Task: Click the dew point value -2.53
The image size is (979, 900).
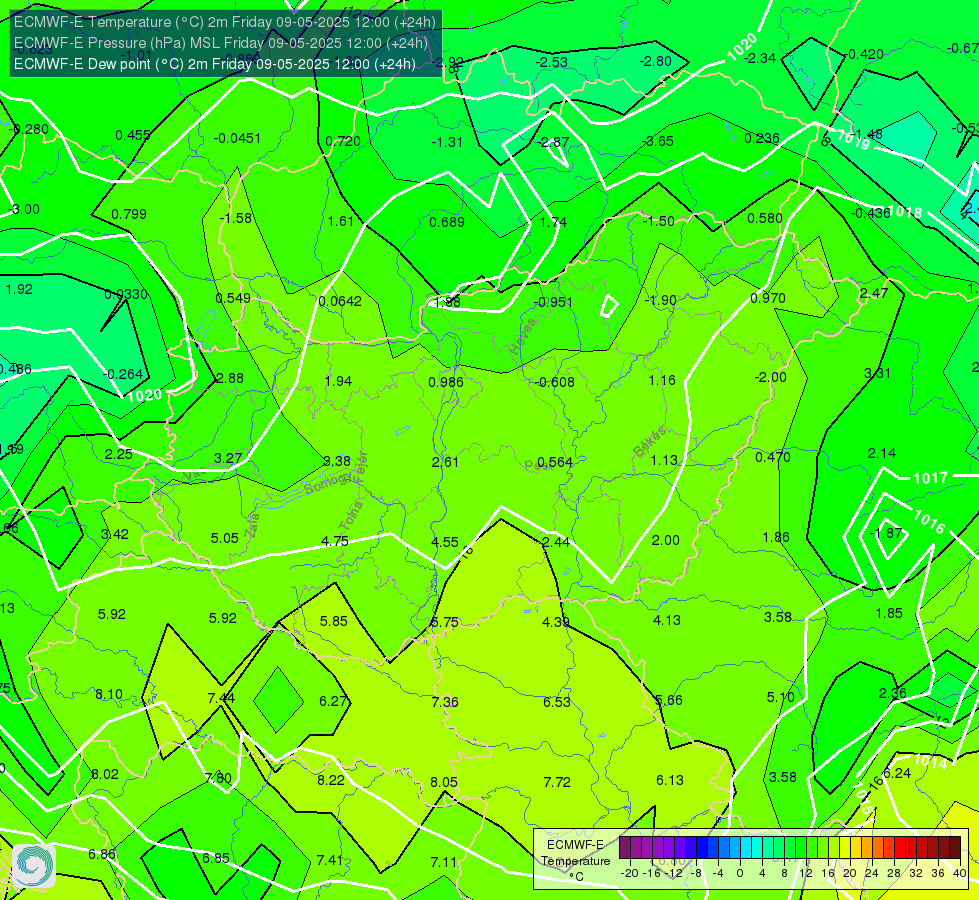Action: pyautogui.click(x=552, y=62)
